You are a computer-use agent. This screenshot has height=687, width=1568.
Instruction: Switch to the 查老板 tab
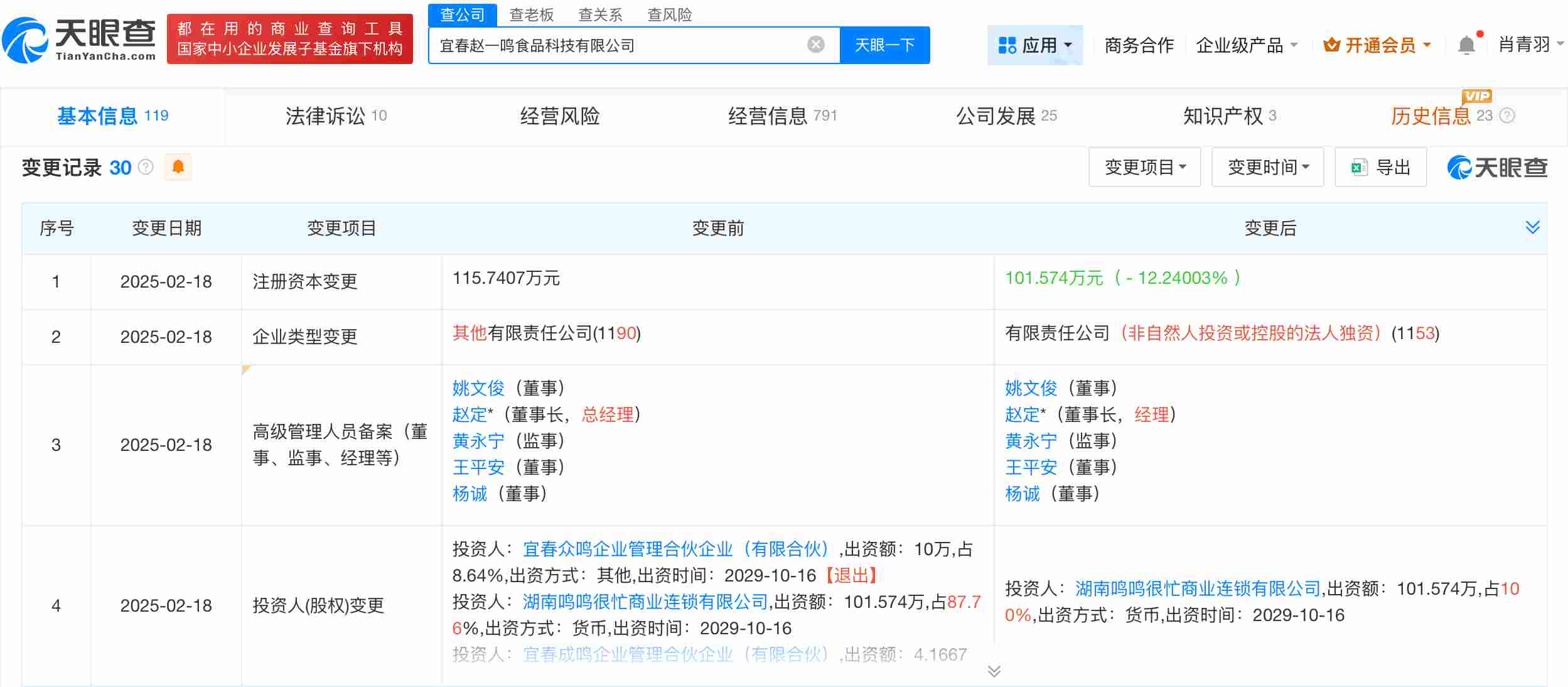[x=533, y=14]
